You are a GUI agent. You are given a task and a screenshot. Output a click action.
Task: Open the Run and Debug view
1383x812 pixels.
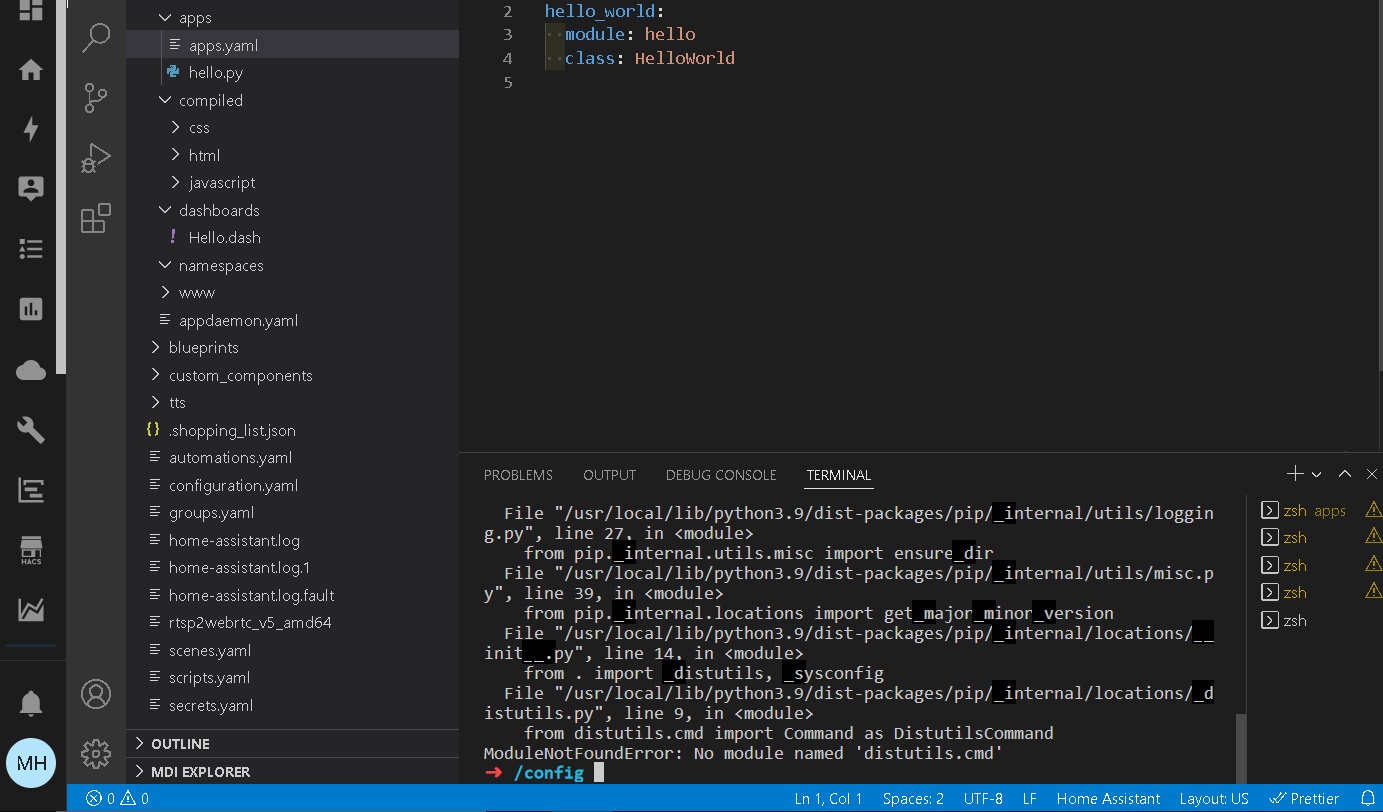pos(96,158)
